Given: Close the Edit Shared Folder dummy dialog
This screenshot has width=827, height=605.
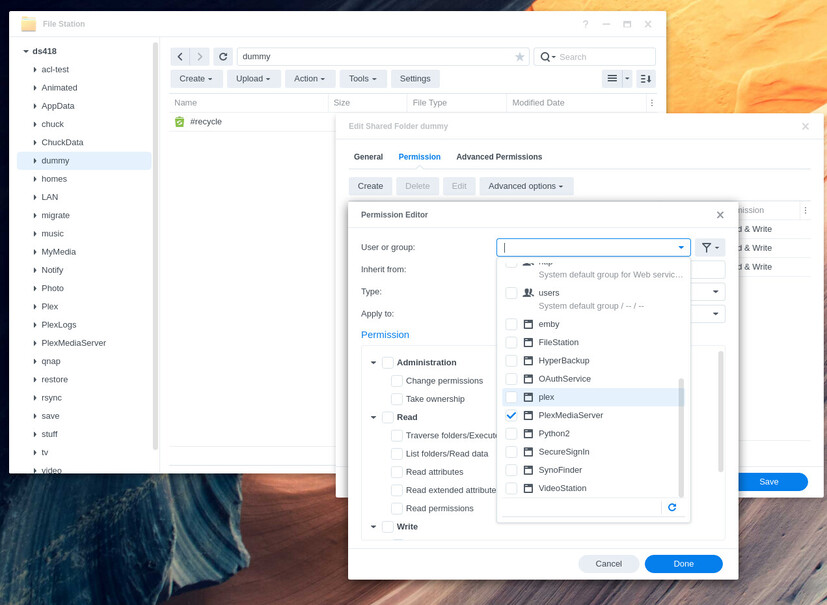Looking at the screenshot, I should point(805,126).
